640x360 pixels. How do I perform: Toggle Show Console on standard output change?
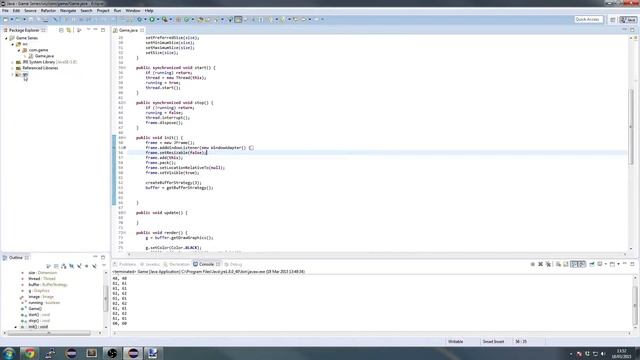click(574, 264)
